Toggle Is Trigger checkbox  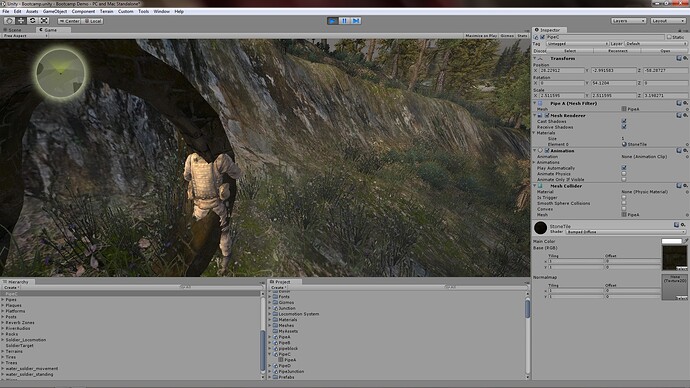pyautogui.click(x=624, y=198)
